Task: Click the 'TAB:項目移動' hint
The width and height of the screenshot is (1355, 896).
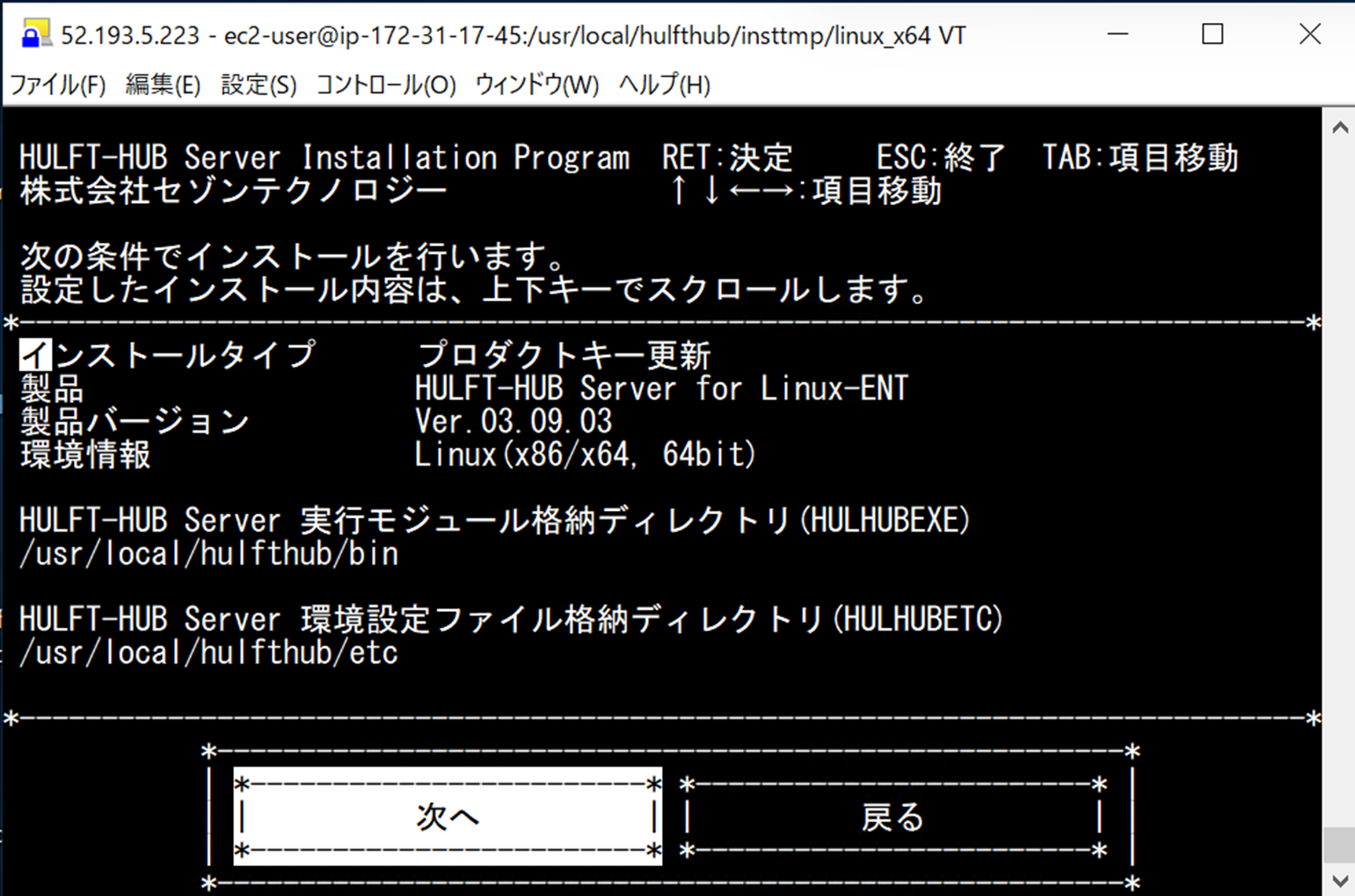Action: pos(1140,158)
